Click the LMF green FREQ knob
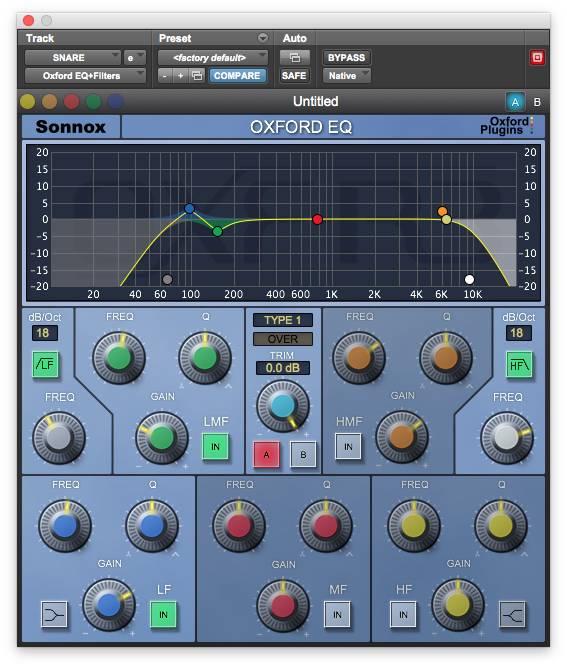The height and width of the screenshot is (668, 567). [x=119, y=358]
